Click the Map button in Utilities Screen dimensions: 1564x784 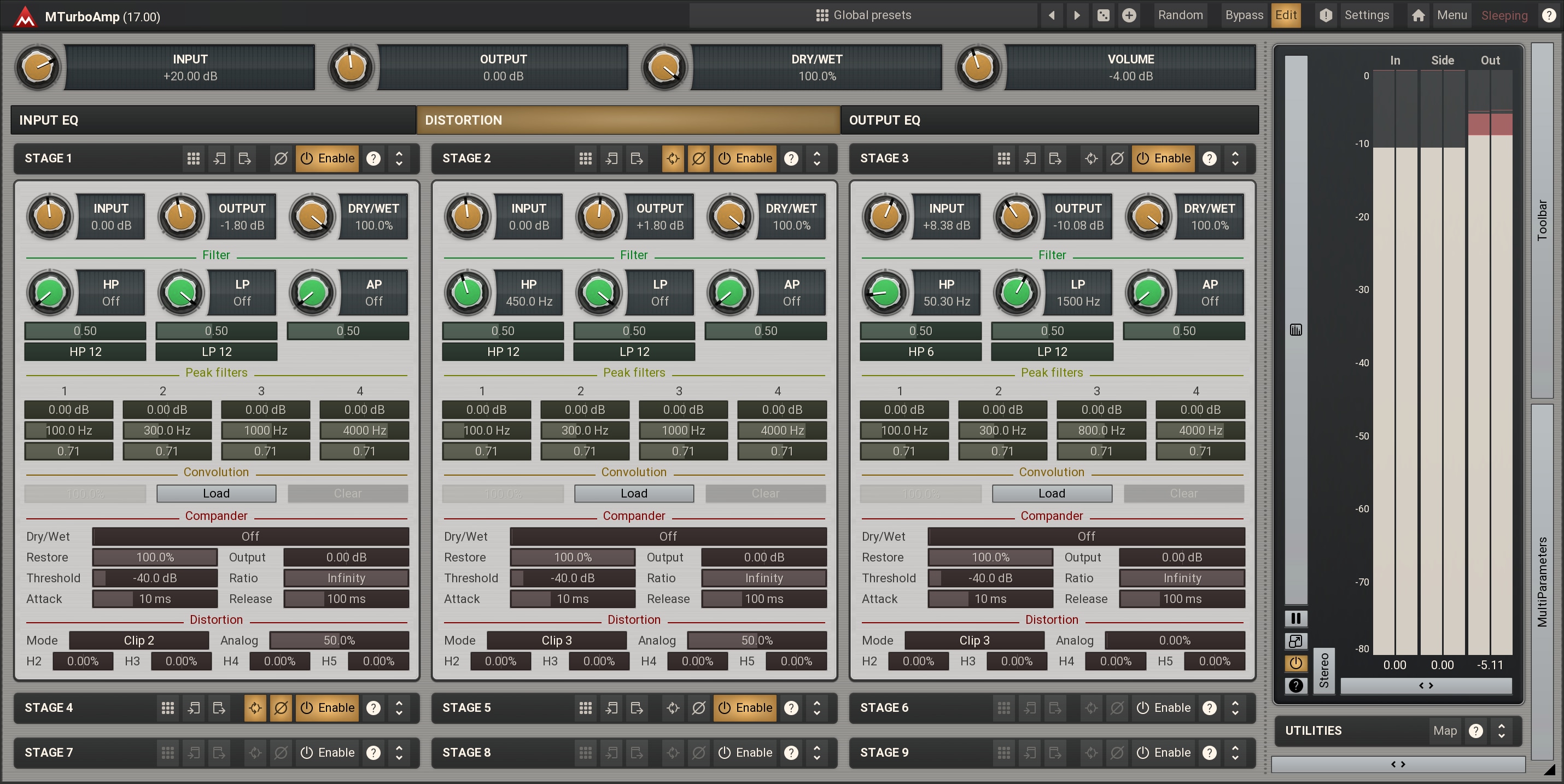(x=1444, y=730)
